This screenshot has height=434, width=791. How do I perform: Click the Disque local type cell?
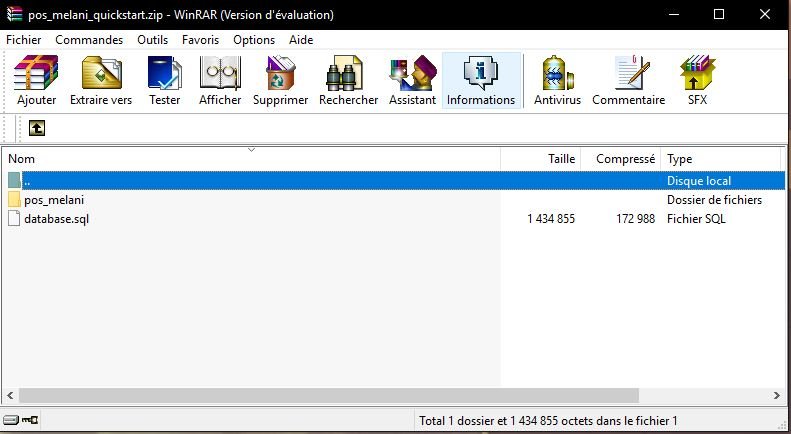[699, 181]
